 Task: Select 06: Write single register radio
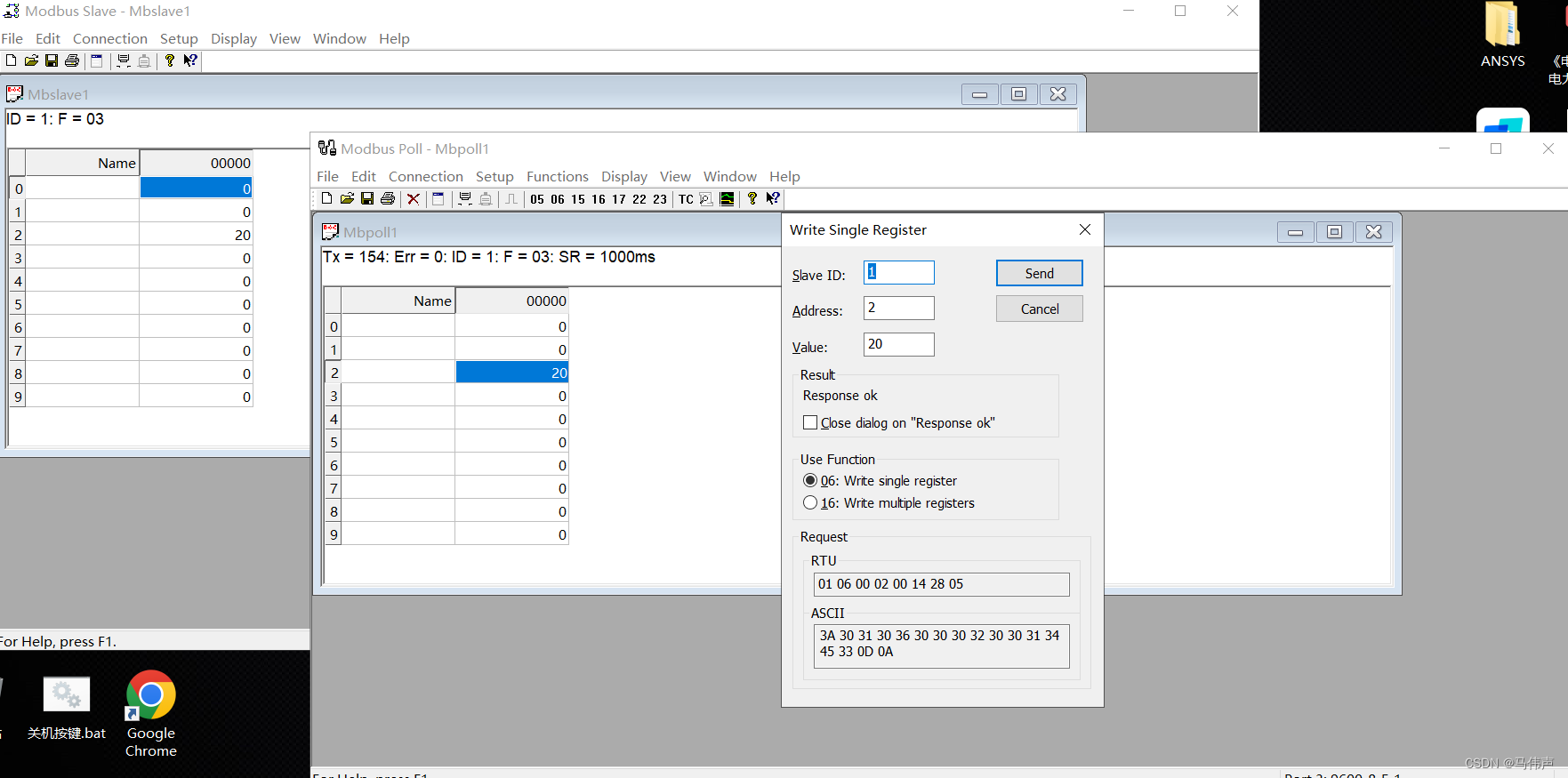click(810, 480)
